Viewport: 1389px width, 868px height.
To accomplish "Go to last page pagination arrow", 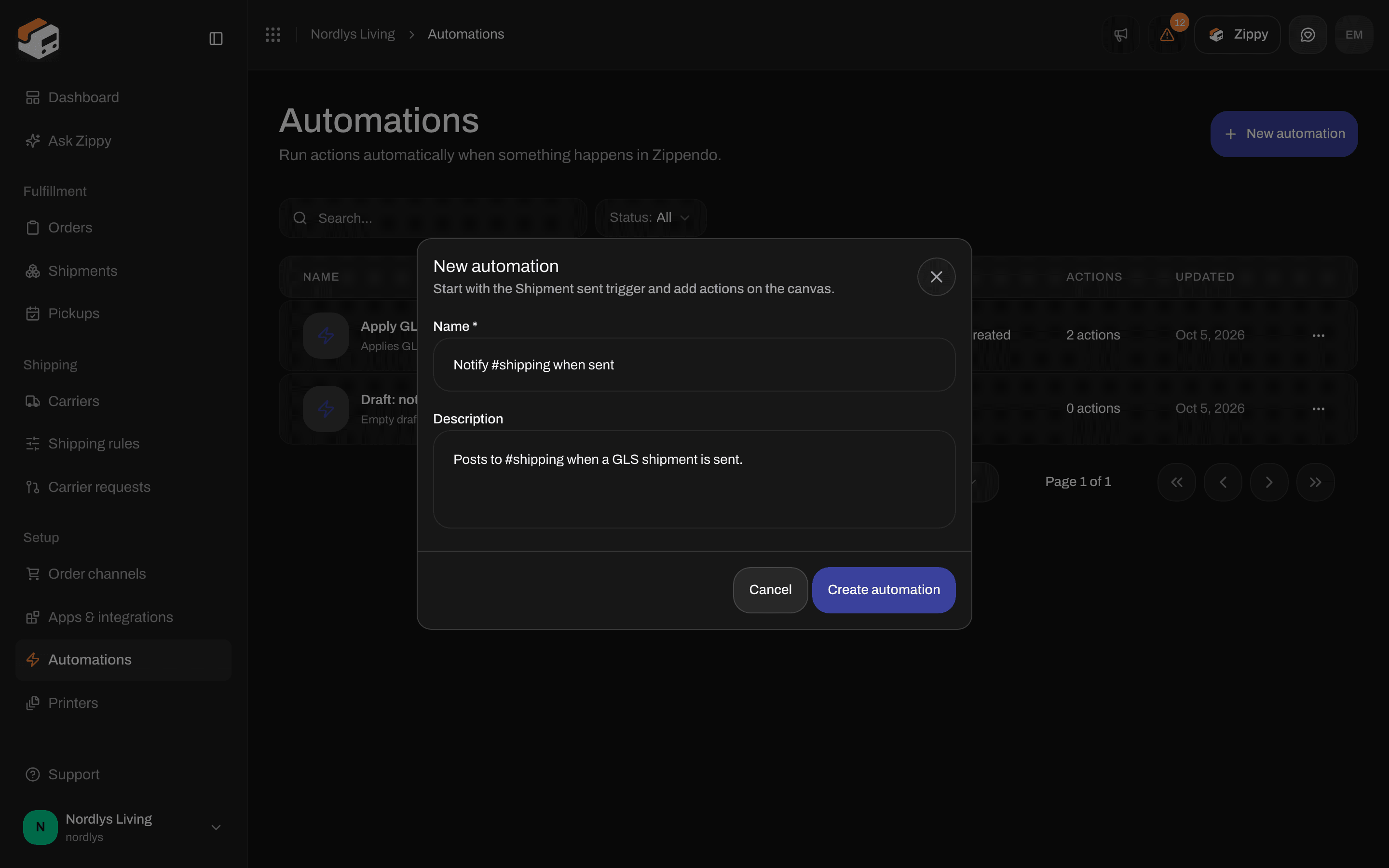I will [1316, 482].
